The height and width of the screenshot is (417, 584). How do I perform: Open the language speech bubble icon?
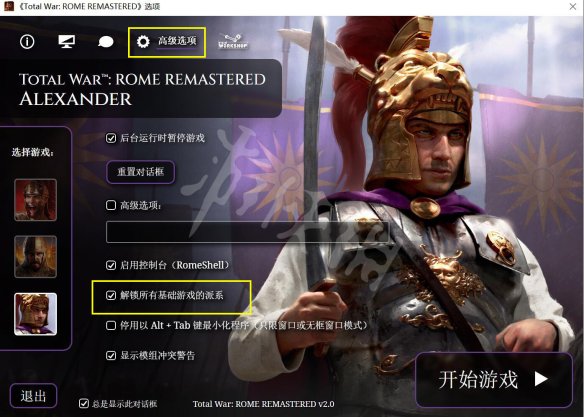(106, 42)
